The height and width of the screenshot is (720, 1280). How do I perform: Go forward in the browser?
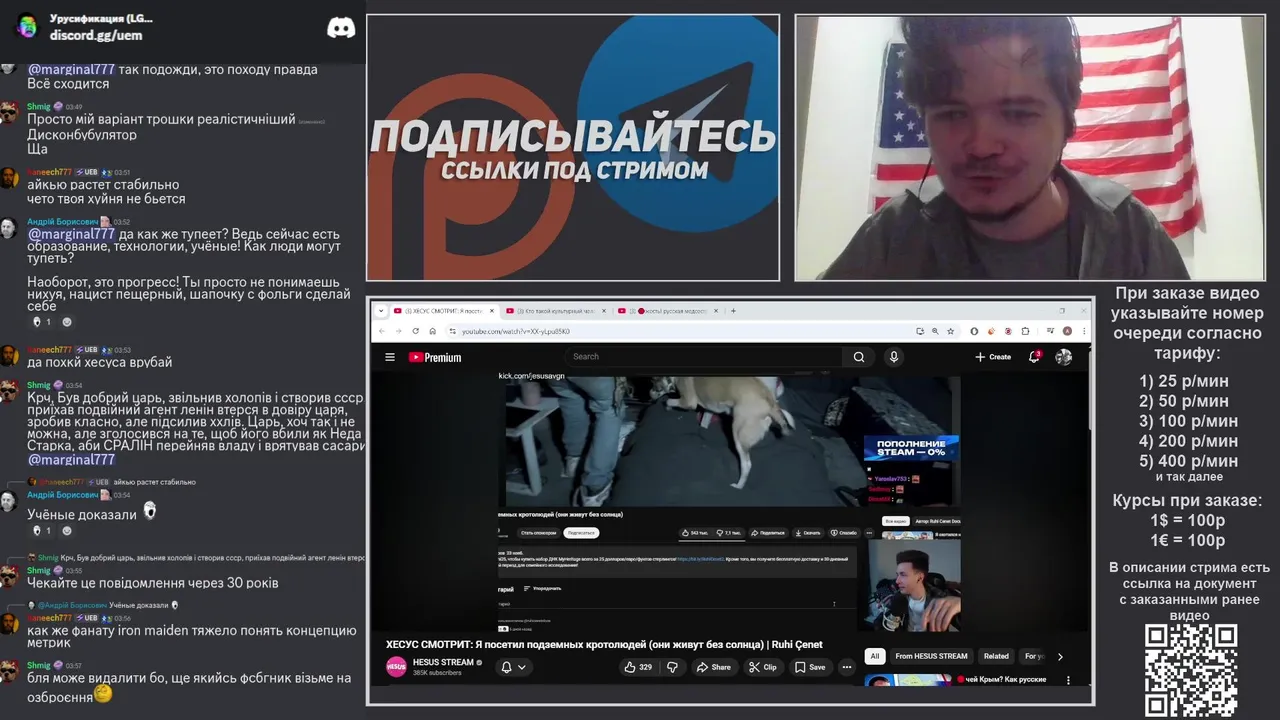(399, 331)
